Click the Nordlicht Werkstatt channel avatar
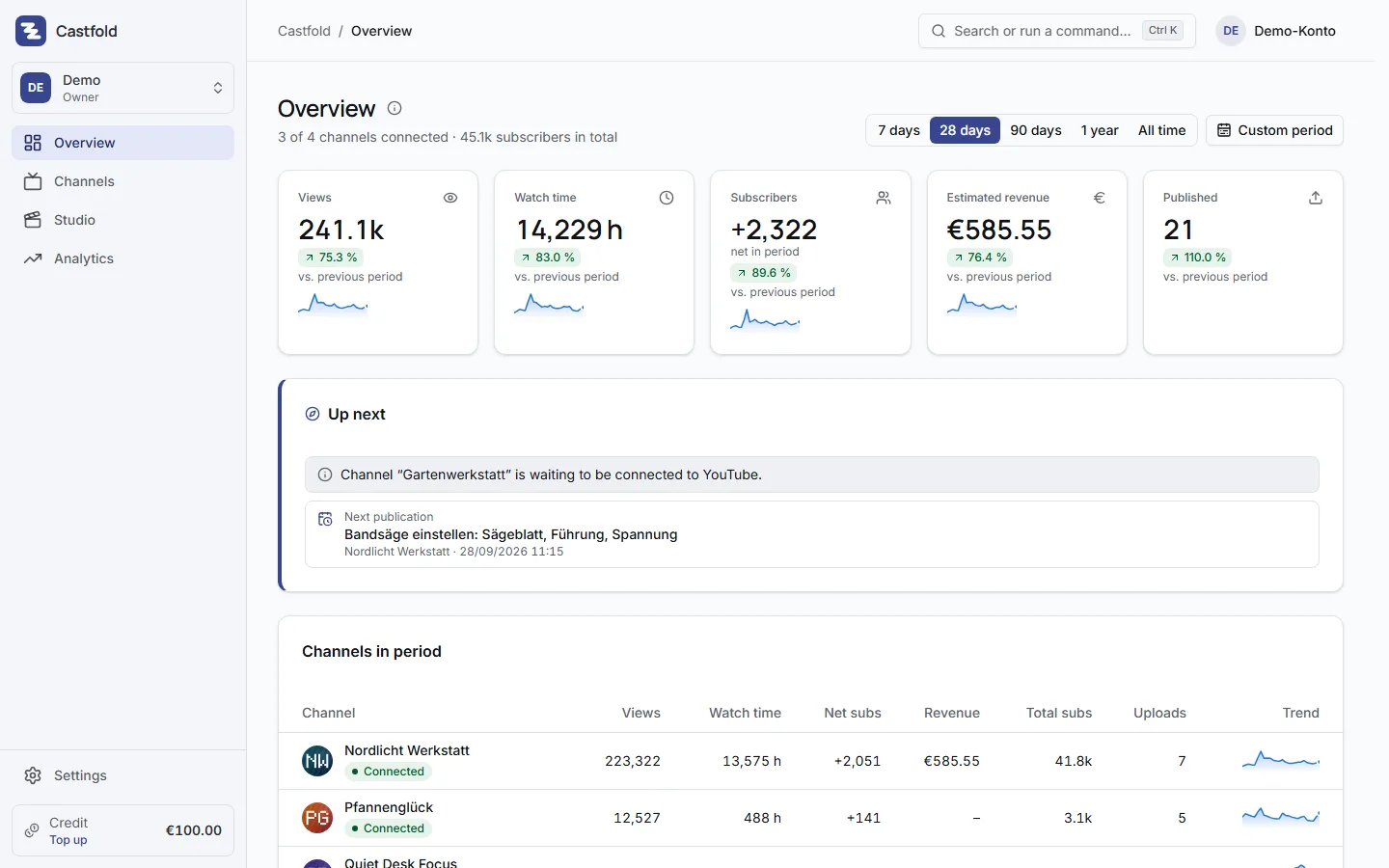Image resolution: width=1389 pixels, height=868 pixels. 317,761
